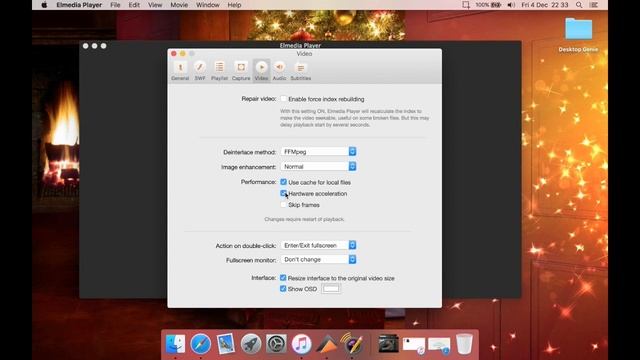The image size is (640, 360).
Task: Open the Audio preferences tab
Action: coord(279,71)
